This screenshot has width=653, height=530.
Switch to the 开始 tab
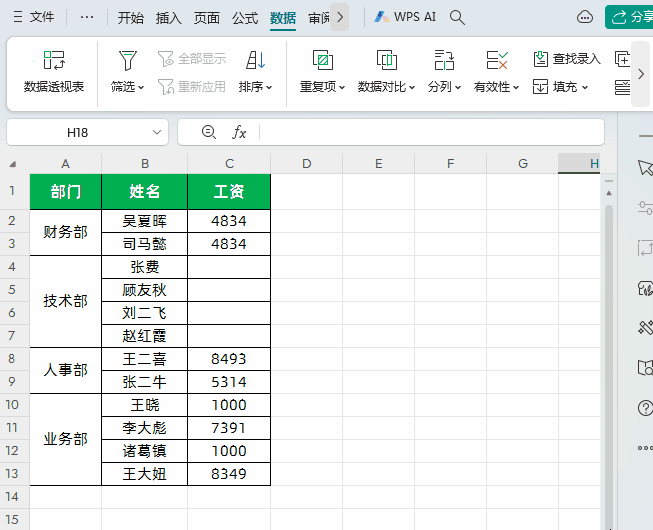point(130,17)
